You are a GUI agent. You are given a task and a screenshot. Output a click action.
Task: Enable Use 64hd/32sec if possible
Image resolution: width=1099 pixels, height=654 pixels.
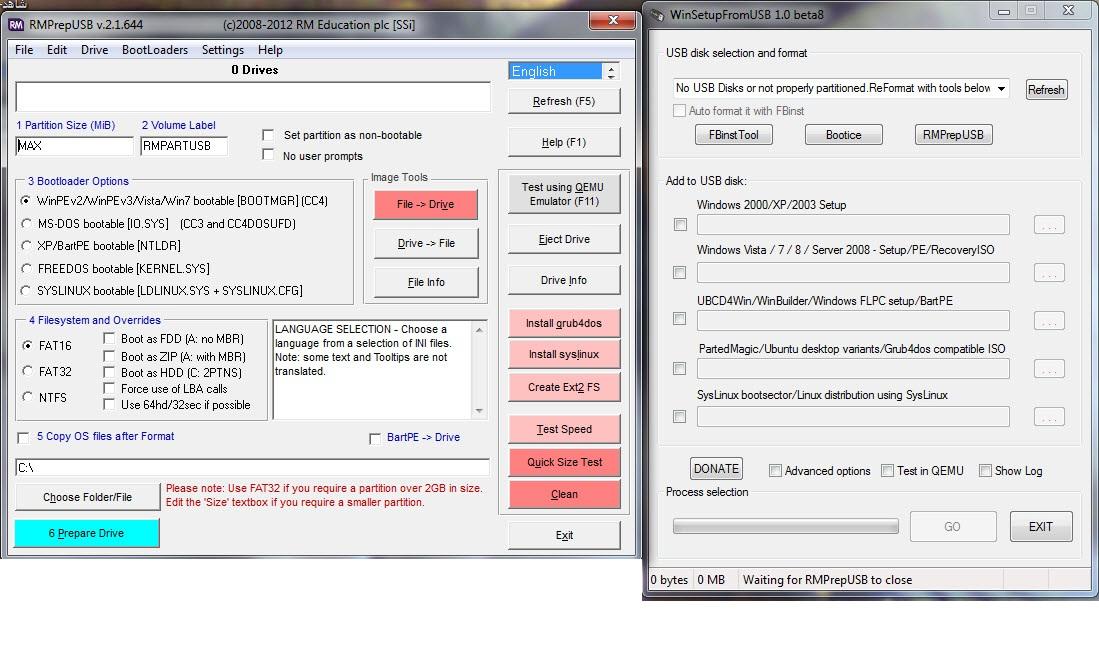109,404
